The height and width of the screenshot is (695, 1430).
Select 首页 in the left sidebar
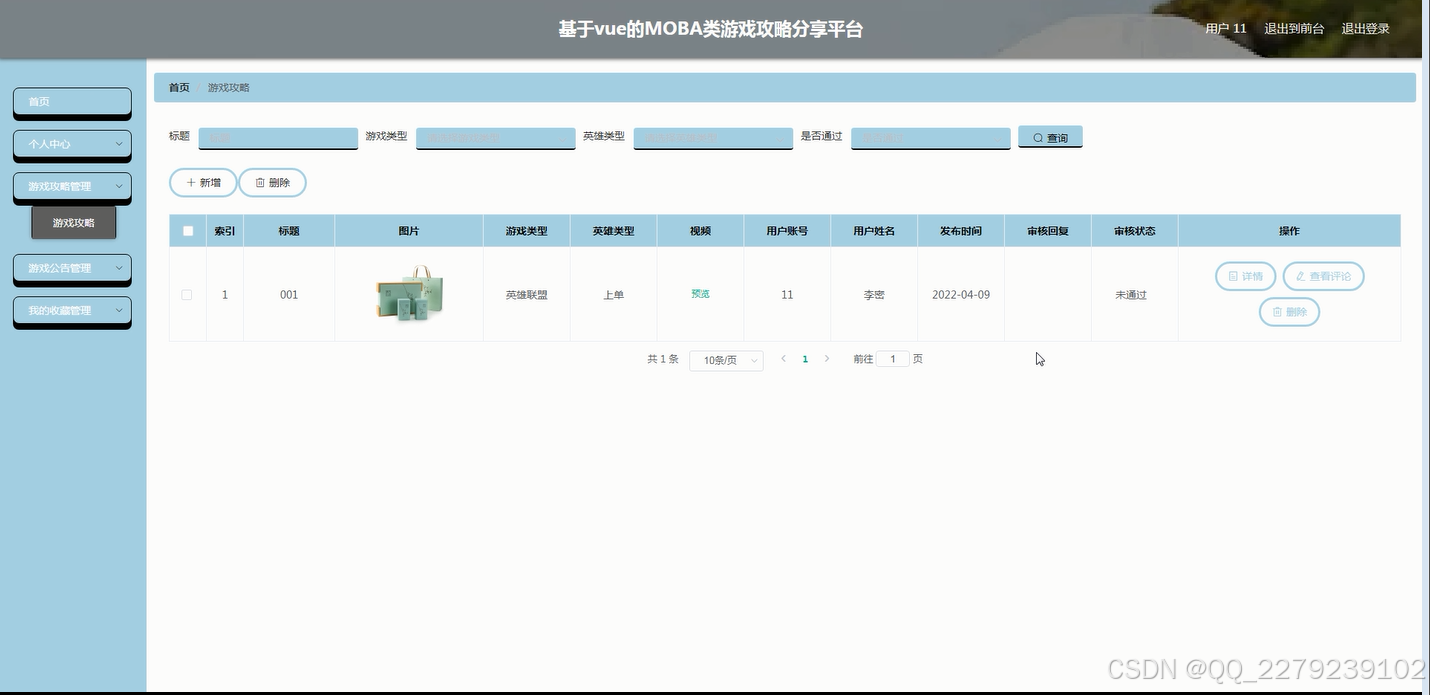pyautogui.click(x=72, y=101)
